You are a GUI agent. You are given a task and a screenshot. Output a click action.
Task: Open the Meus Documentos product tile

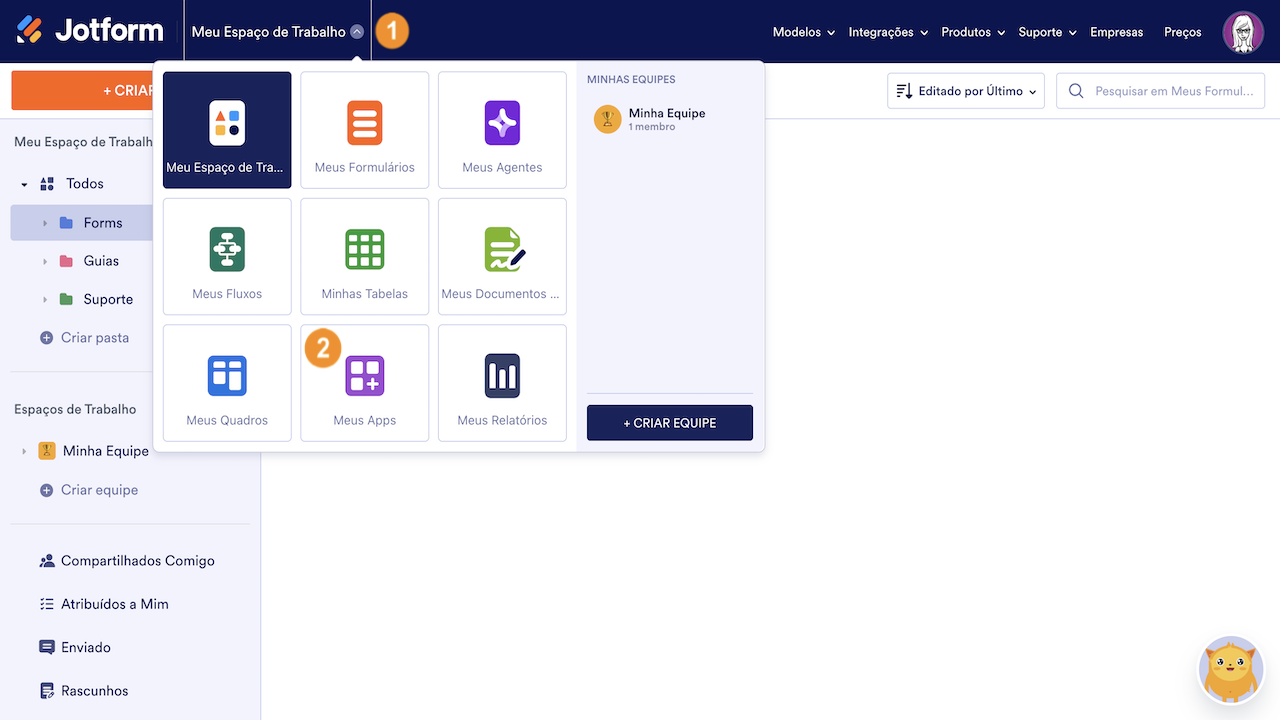coord(502,257)
